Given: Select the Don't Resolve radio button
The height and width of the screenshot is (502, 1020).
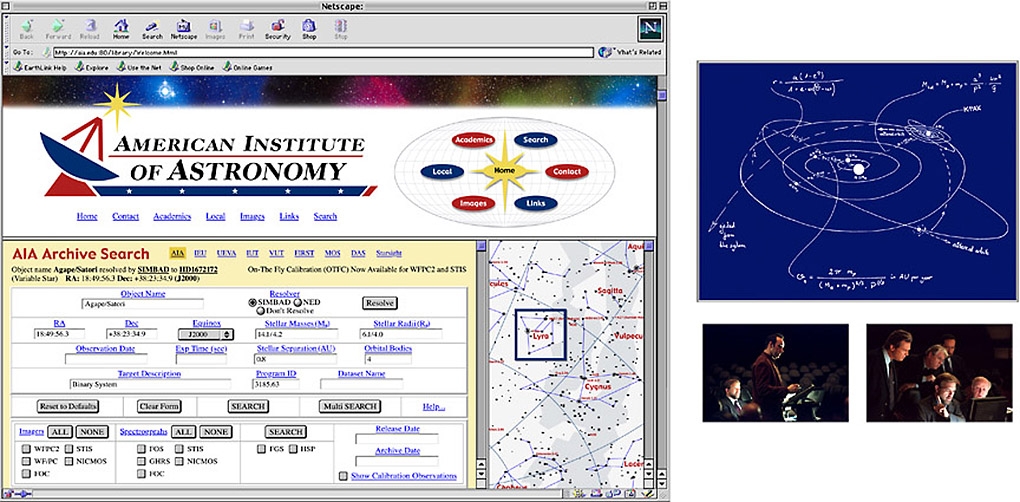Looking at the screenshot, I should [x=260, y=311].
